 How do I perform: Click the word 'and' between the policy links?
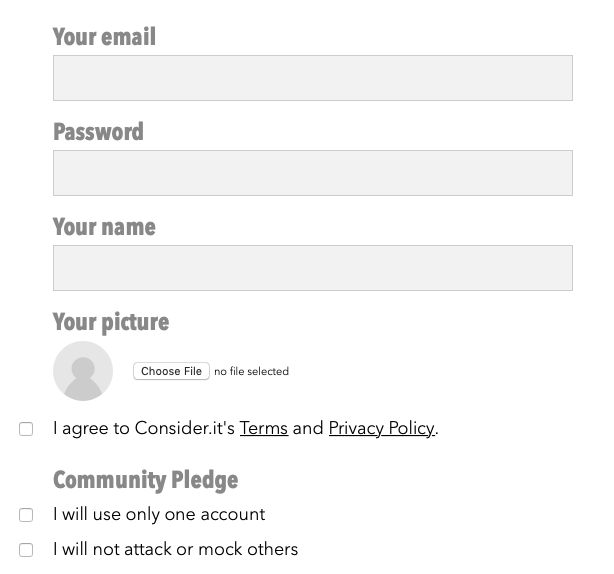coord(308,428)
